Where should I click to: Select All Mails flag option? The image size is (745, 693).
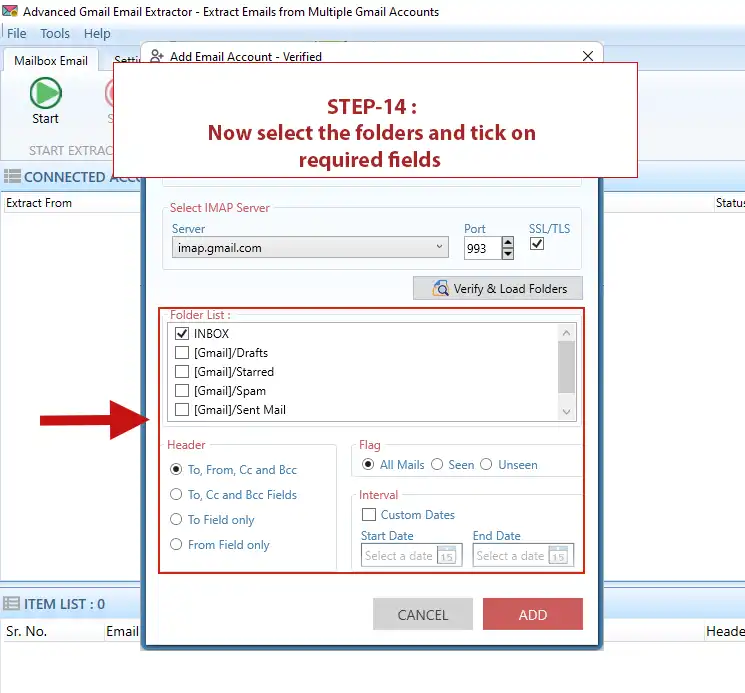coord(368,464)
